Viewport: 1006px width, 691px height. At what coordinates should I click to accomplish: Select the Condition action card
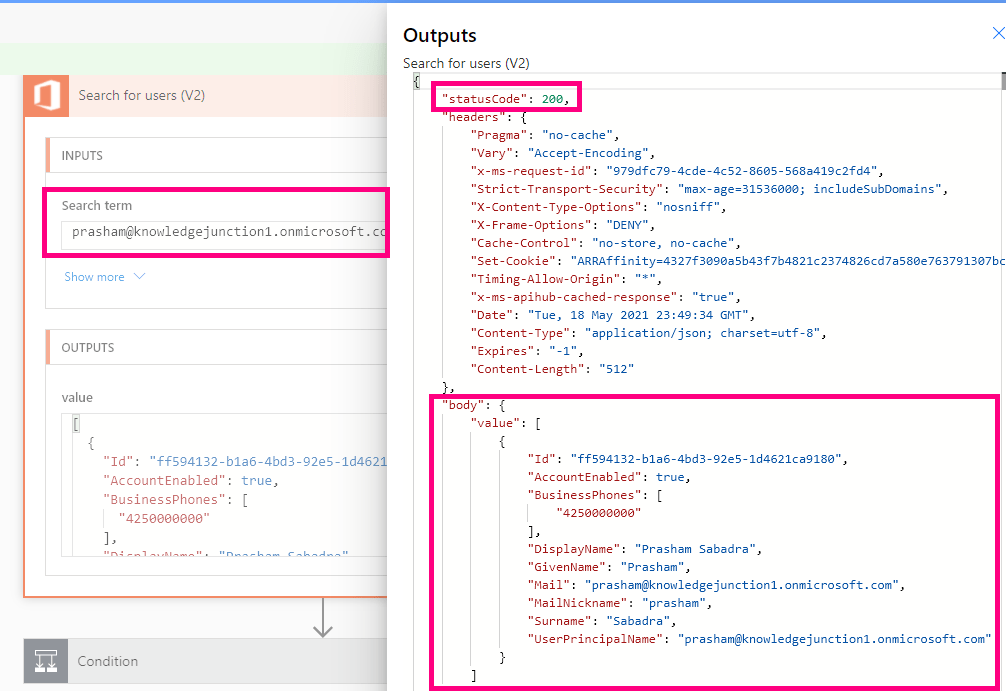tap(200, 661)
